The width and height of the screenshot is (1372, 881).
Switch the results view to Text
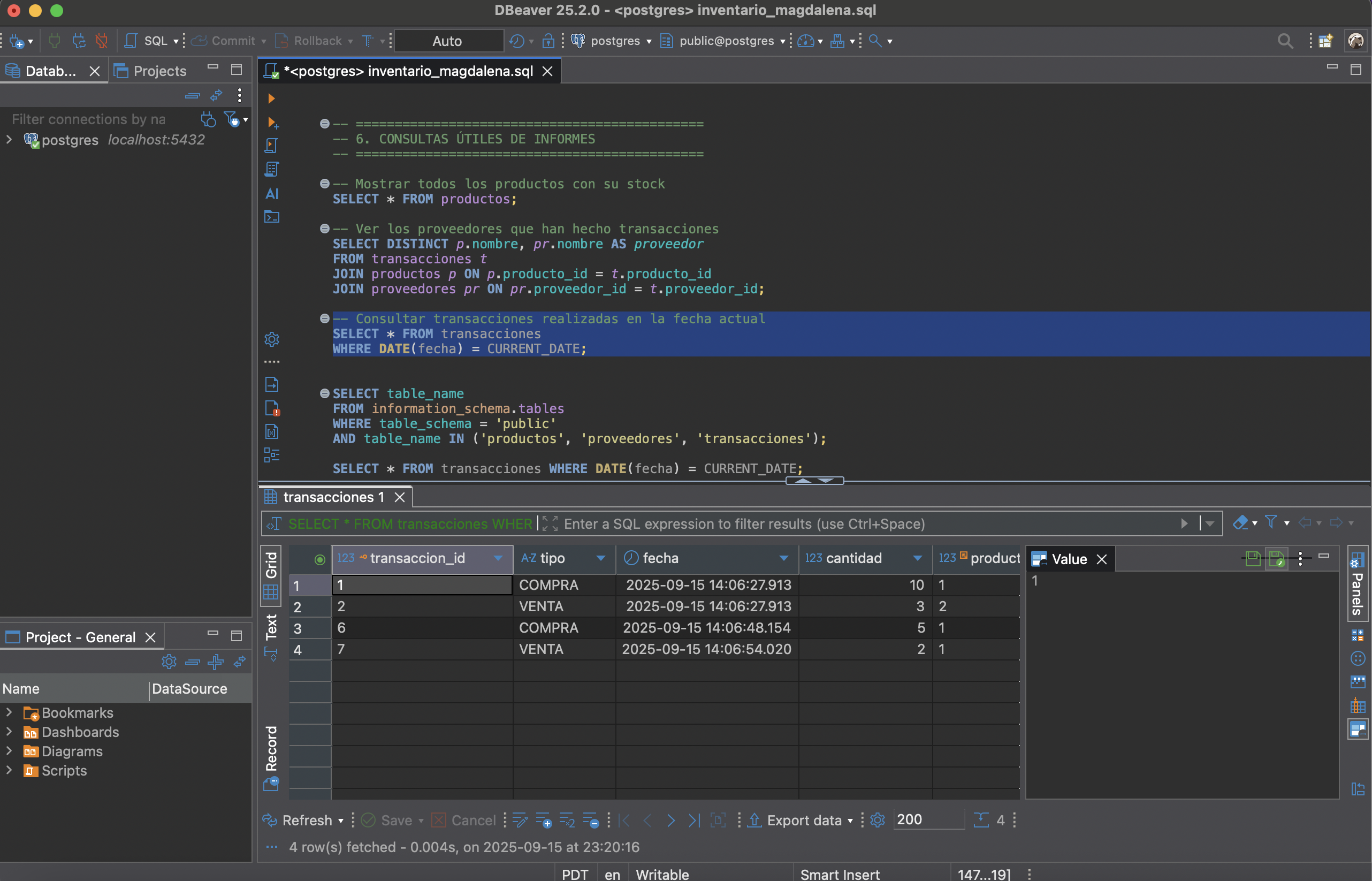tap(271, 636)
